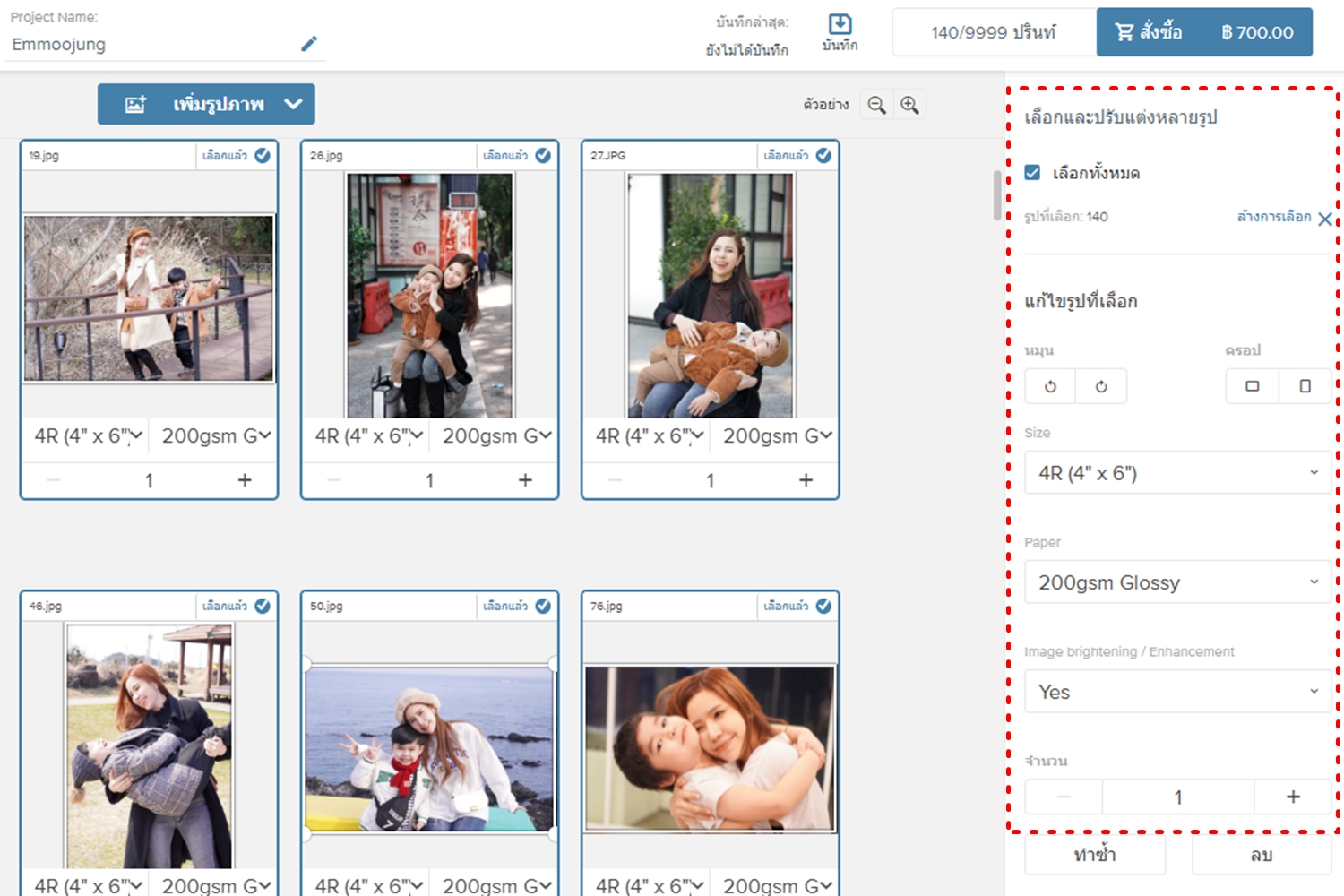Image resolution: width=1344 pixels, height=896 pixels.
Task: Open size dropdown for 76.jpg
Action: pyautogui.click(x=648, y=885)
